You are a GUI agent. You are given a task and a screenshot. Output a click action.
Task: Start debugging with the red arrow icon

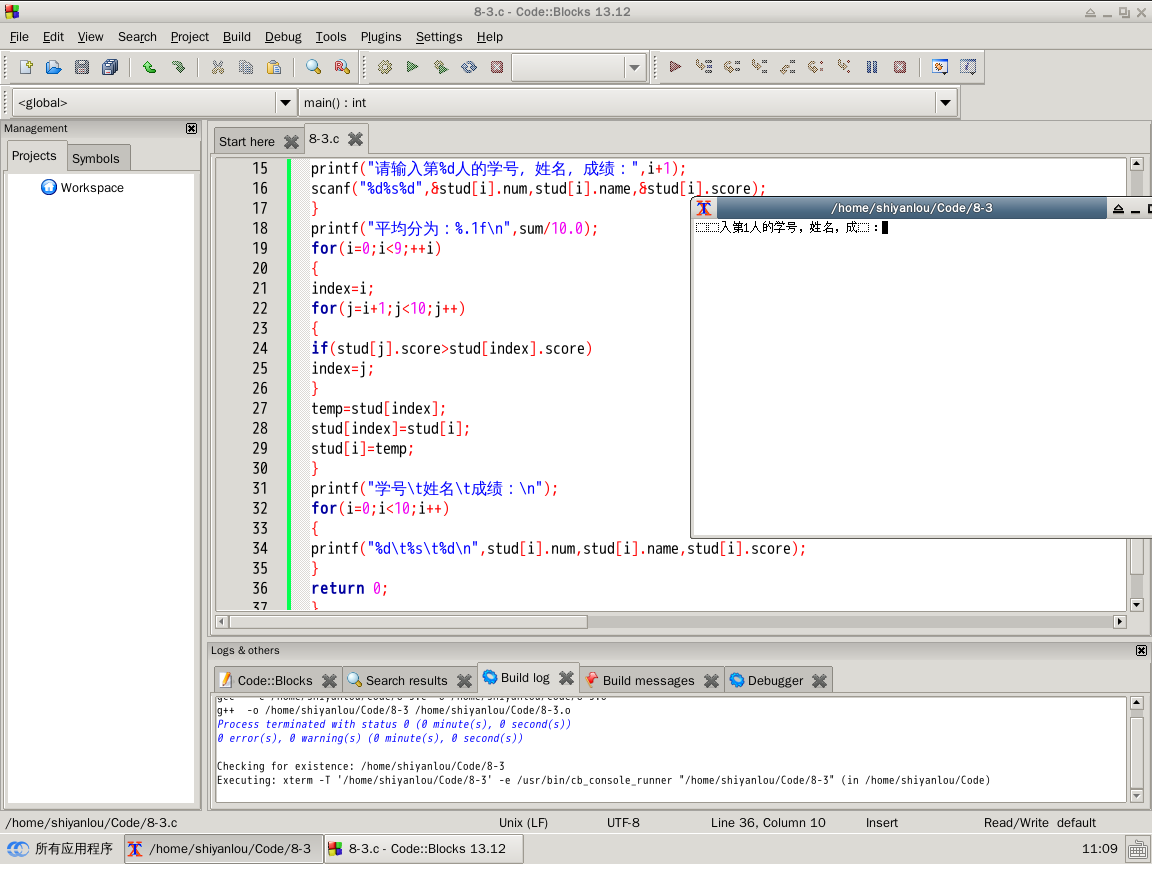675,68
